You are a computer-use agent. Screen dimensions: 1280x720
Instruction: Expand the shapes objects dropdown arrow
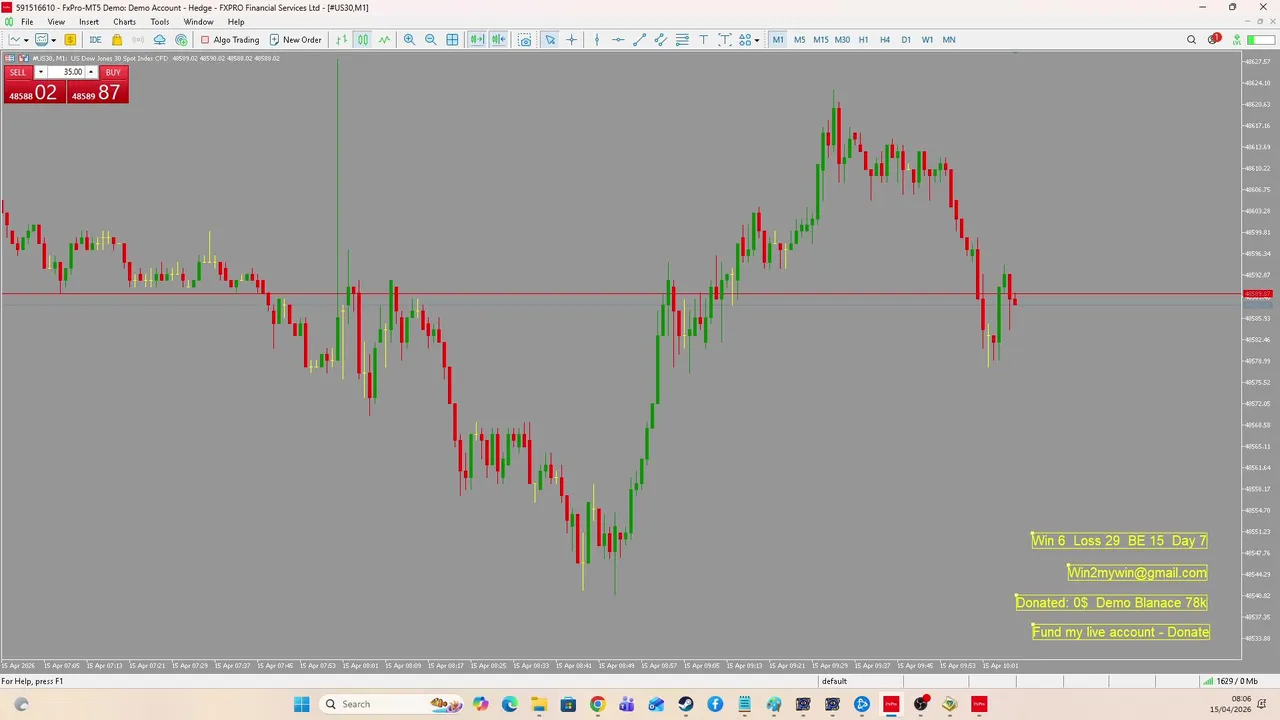point(757,40)
